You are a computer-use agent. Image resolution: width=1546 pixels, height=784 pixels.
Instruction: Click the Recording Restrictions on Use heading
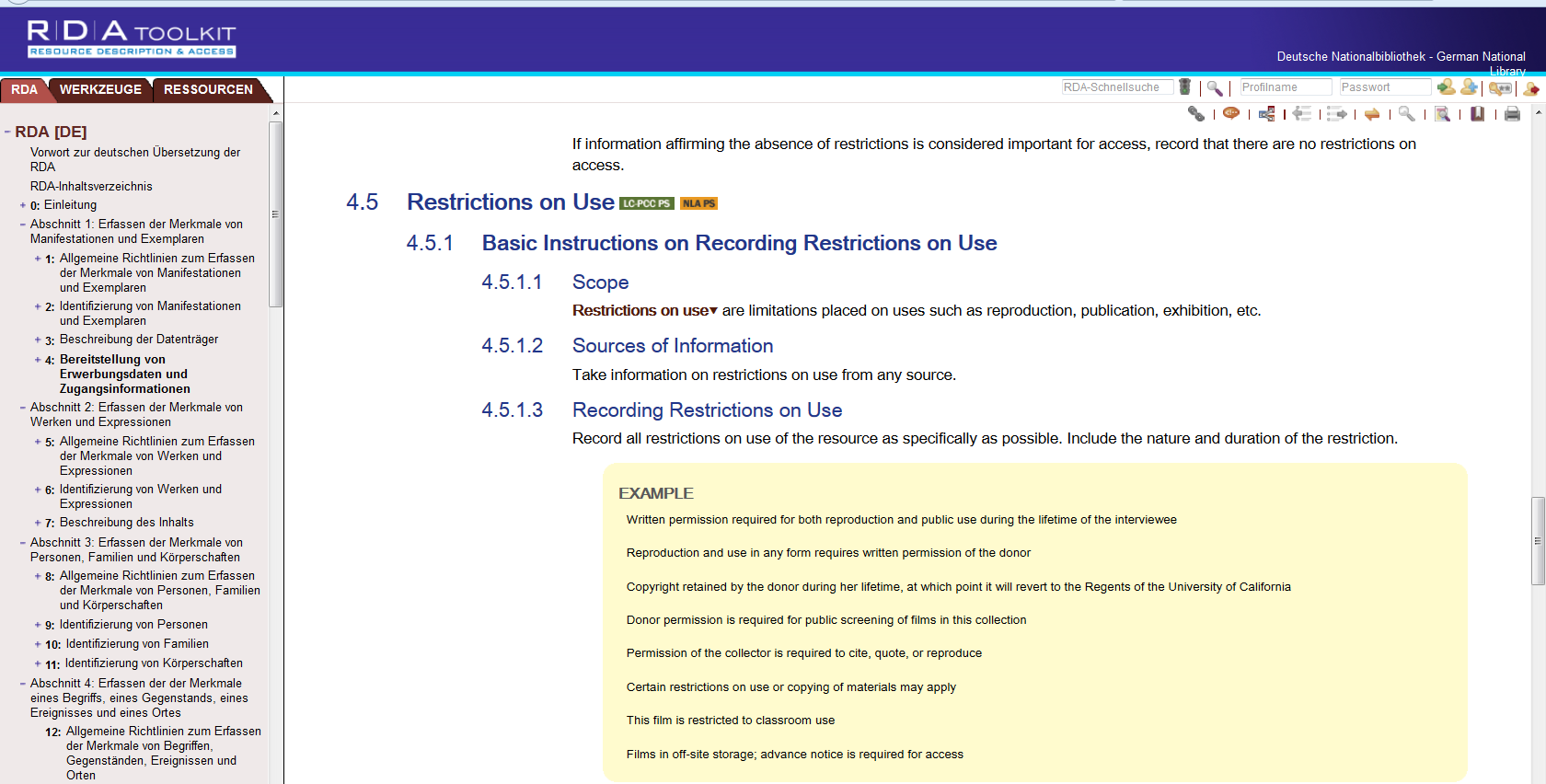coord(708,410)
